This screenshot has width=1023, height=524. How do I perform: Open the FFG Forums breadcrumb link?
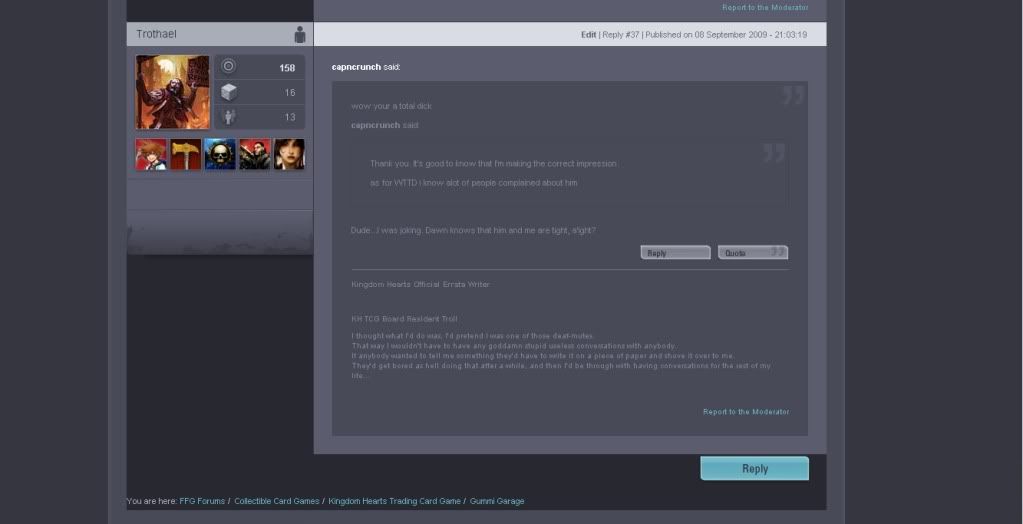(x=202, y=501)
